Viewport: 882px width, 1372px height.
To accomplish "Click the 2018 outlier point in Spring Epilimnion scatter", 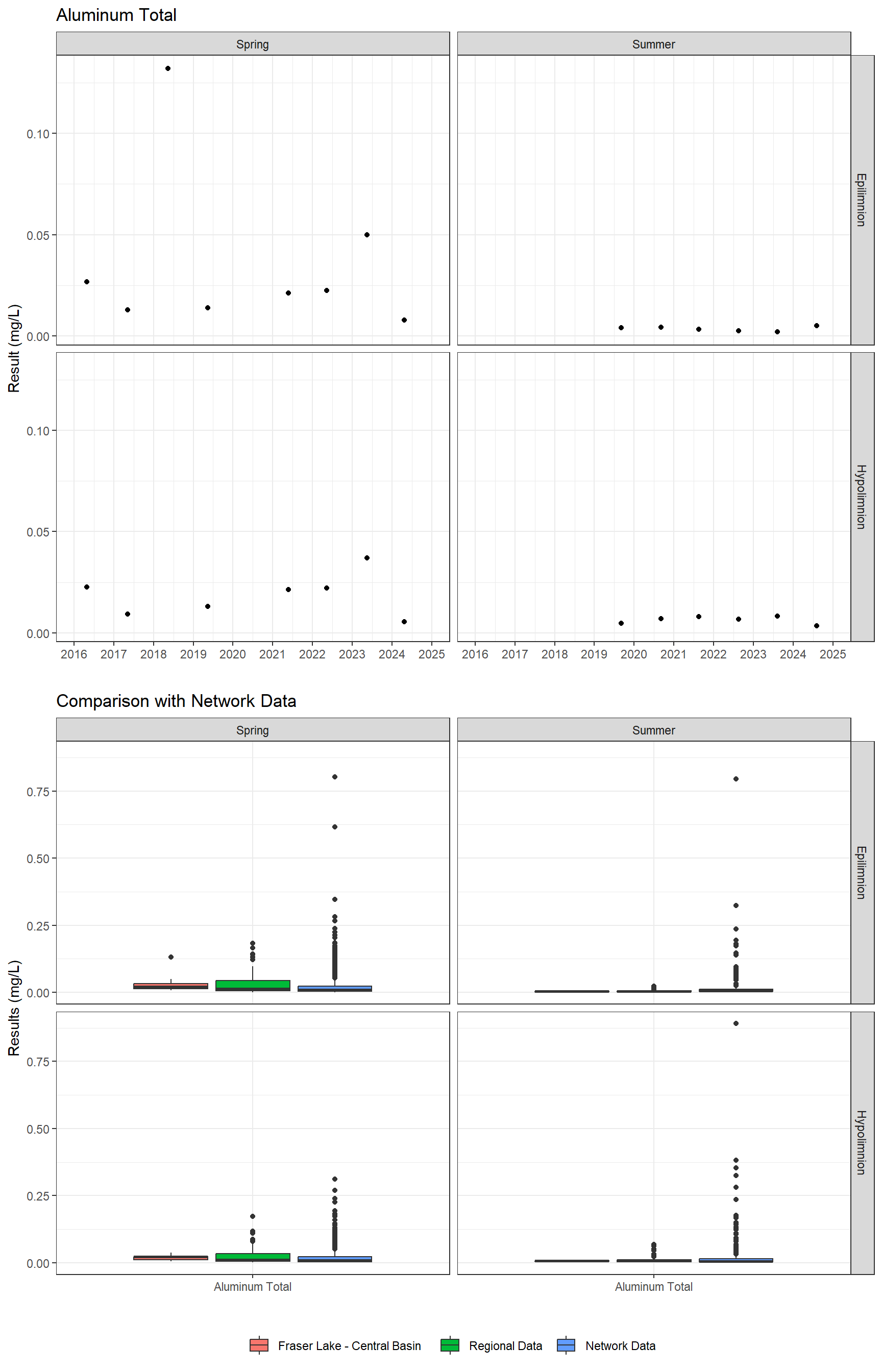I will [168, 68].
